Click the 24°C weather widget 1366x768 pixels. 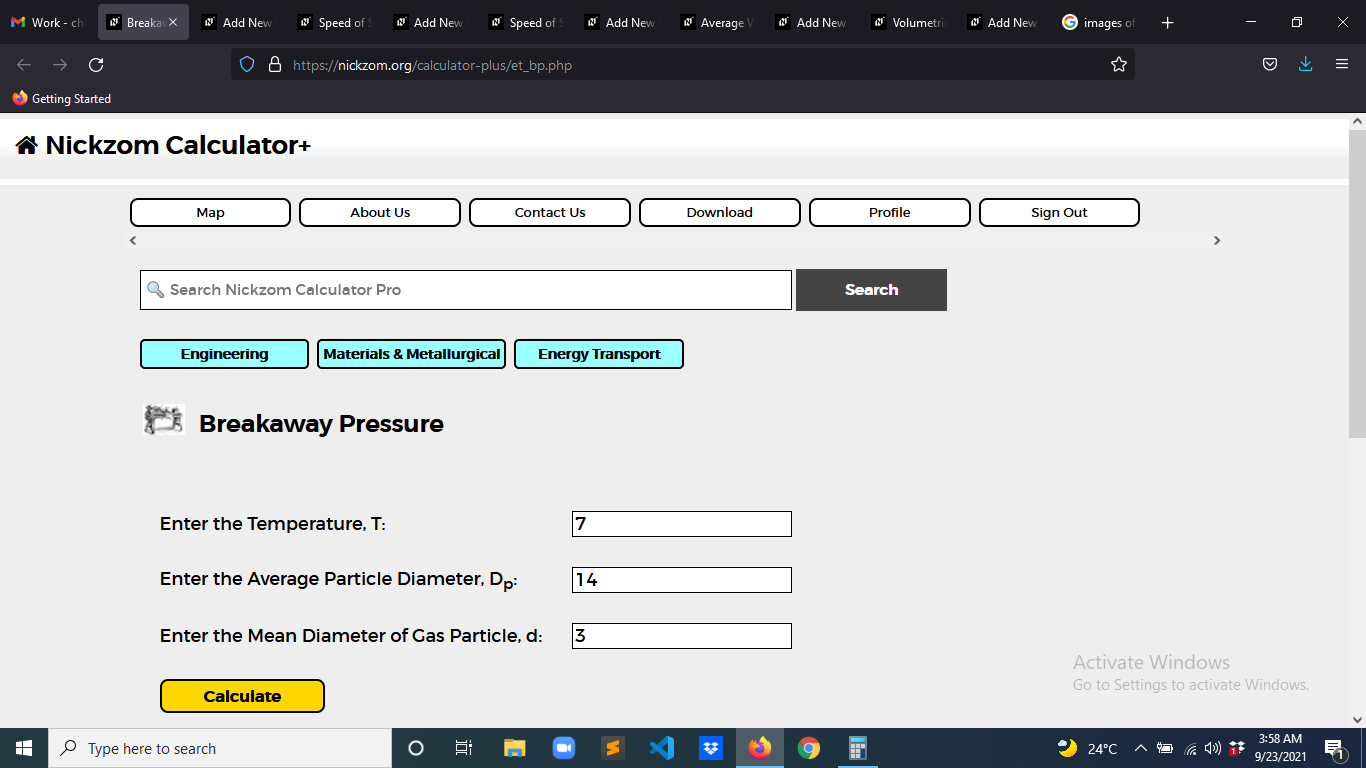(x=1087, y=748)
